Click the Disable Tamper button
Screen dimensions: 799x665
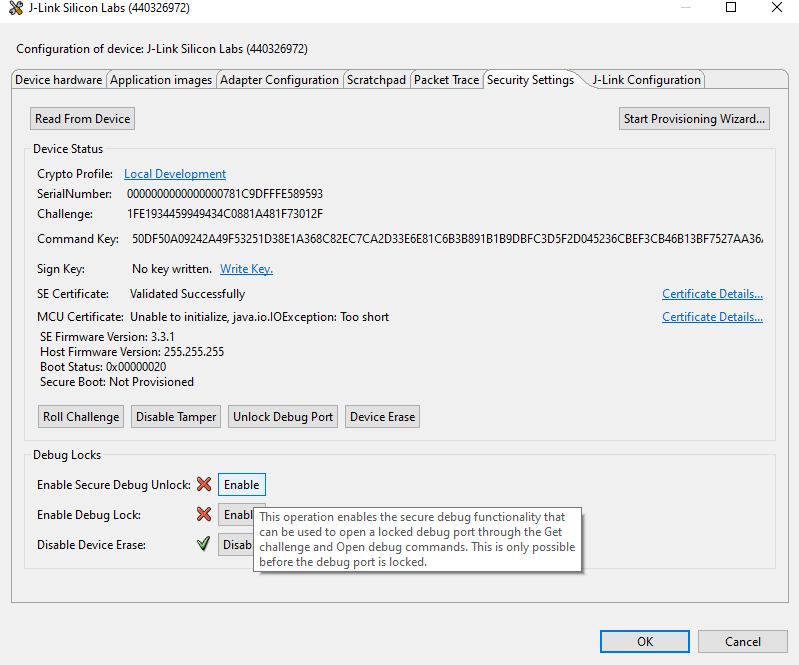click(176, 417)
